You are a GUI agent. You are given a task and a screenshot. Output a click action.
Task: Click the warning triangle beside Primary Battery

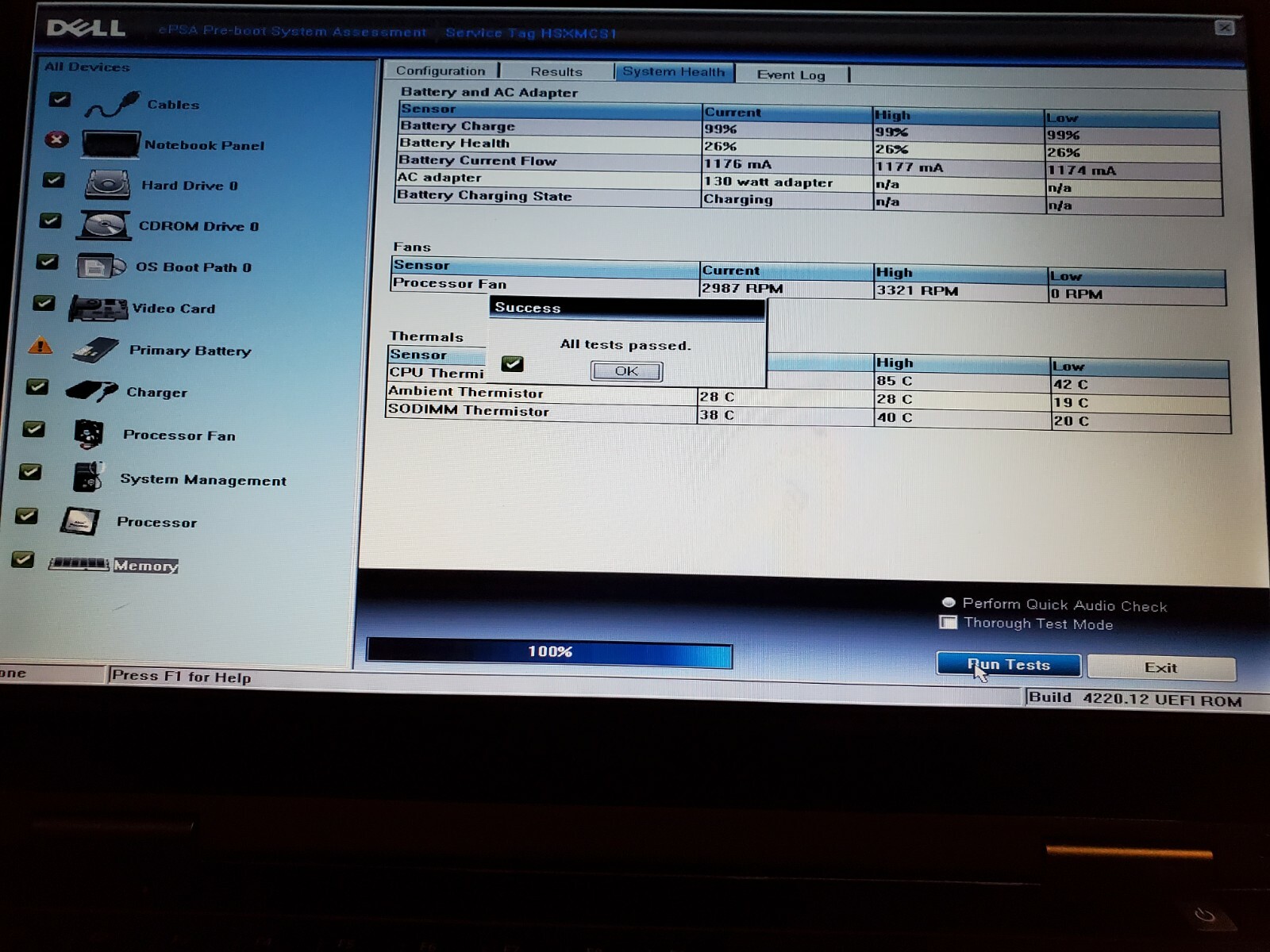pos(40,345)
